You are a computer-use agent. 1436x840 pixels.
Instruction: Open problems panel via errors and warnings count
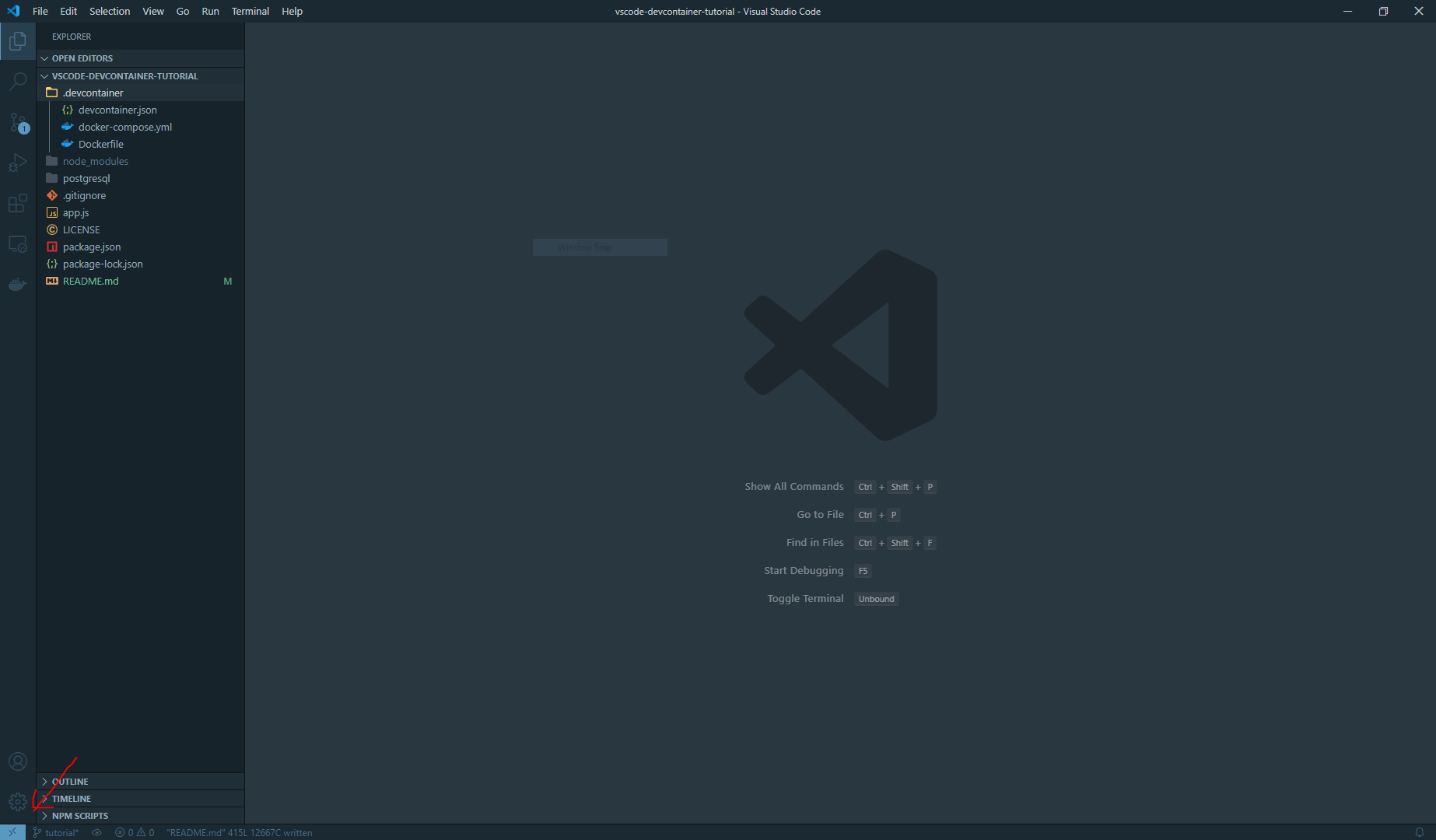tap(135, 832)
